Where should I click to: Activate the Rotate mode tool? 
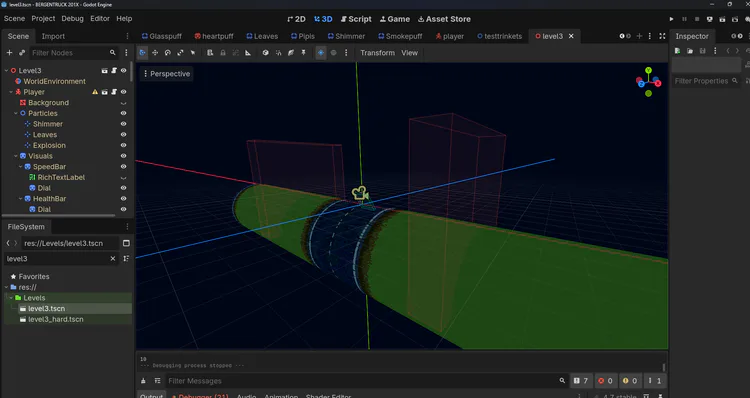tap(167, 53)
